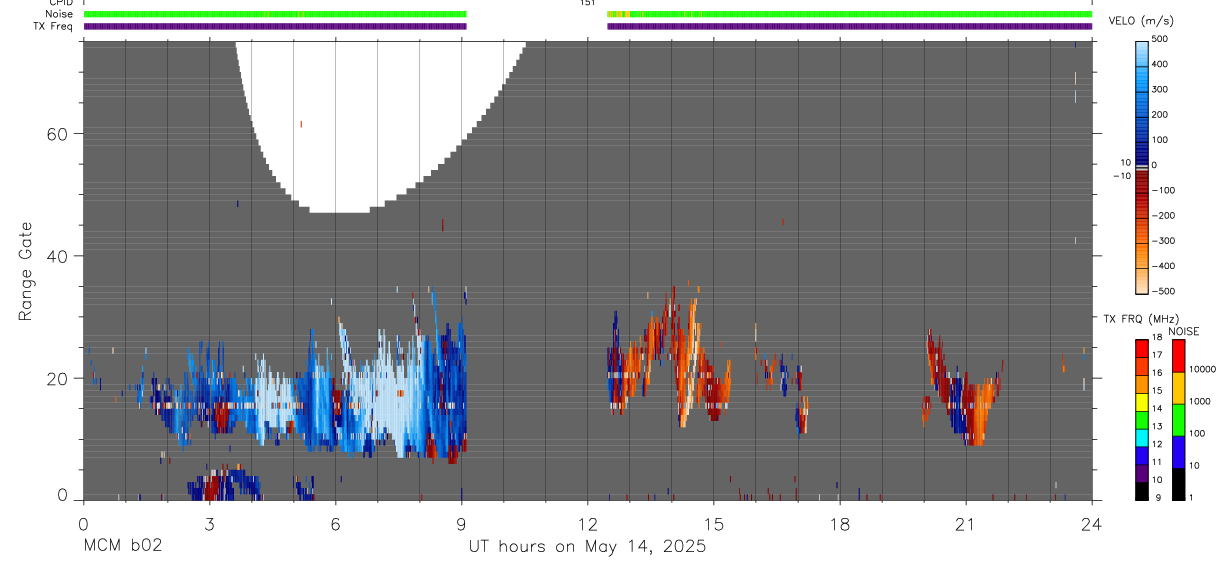Screen dimensions: 1228x567
Task: Click the -500 label on velocity colorbar
Action: click(x=1161, y=291)
